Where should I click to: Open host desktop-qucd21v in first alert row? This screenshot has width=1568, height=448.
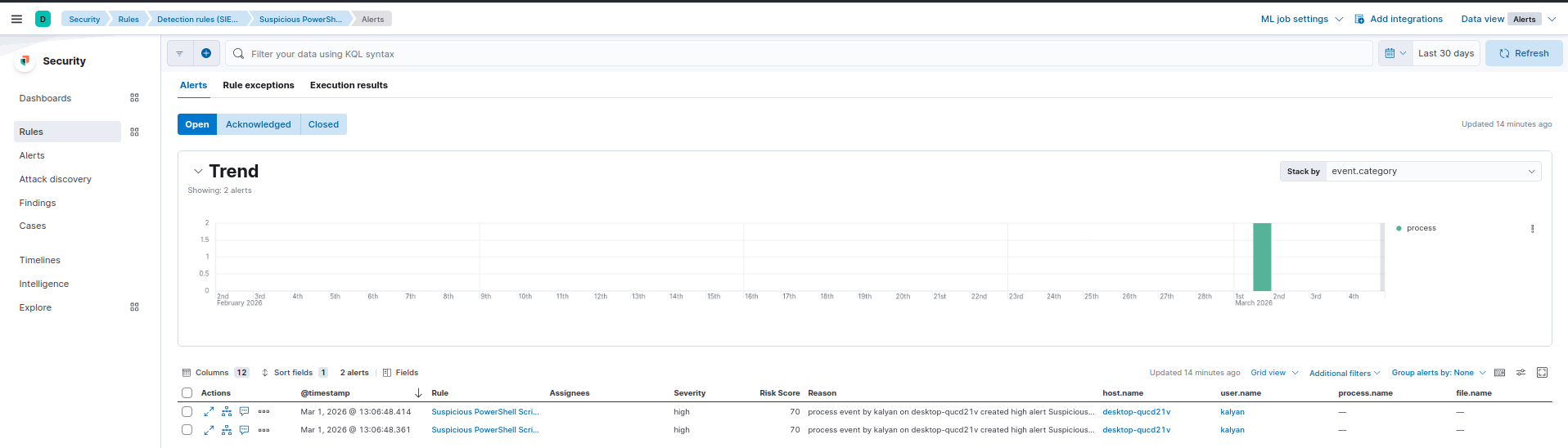coord(1136,412)
